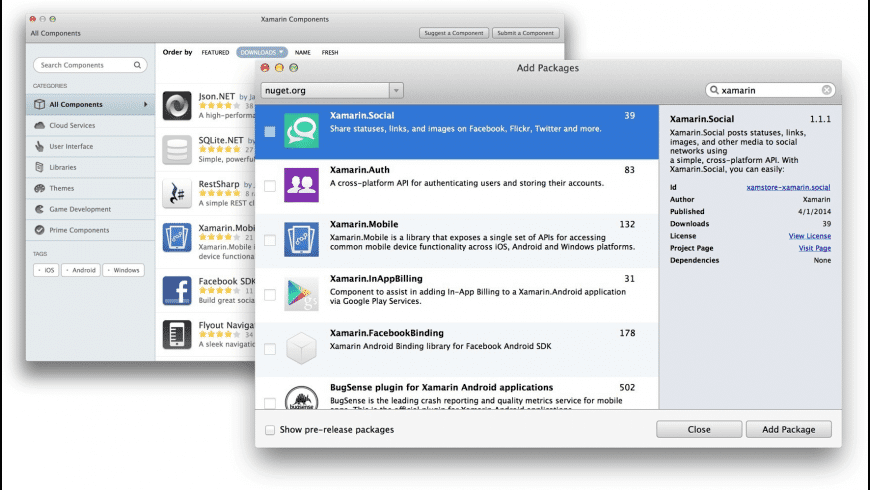The width and height of the screenshot is (870, 490).
Task: Order components by Name
Action: point(302,52)
